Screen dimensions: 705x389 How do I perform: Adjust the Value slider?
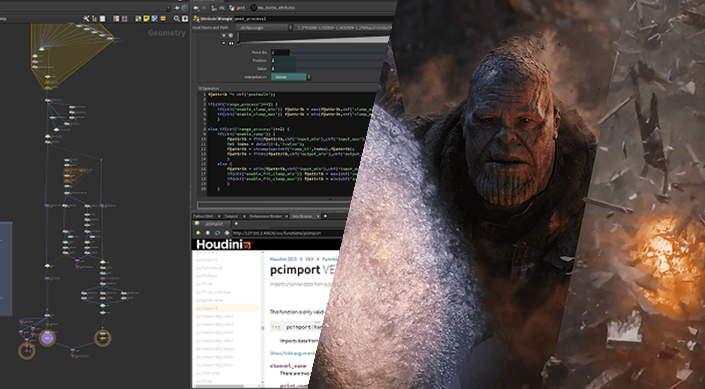pyautogui.click(x=340, y=68)
